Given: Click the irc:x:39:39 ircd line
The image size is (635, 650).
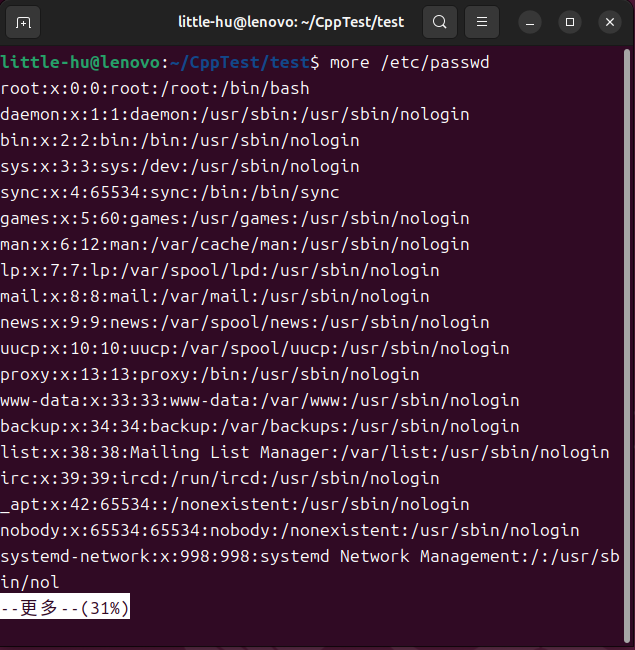Looking at the screenshot, I should click(220, 478).
